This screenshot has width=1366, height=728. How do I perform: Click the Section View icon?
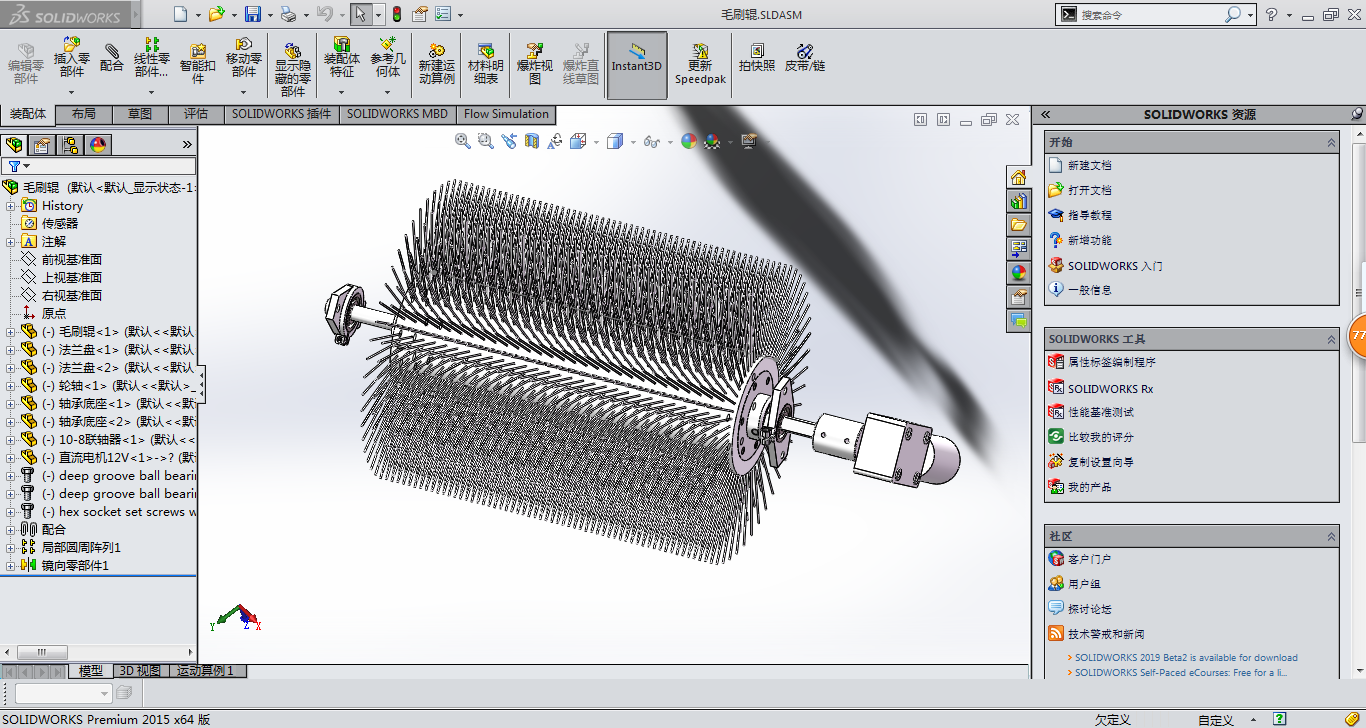(x=532, y=141)
